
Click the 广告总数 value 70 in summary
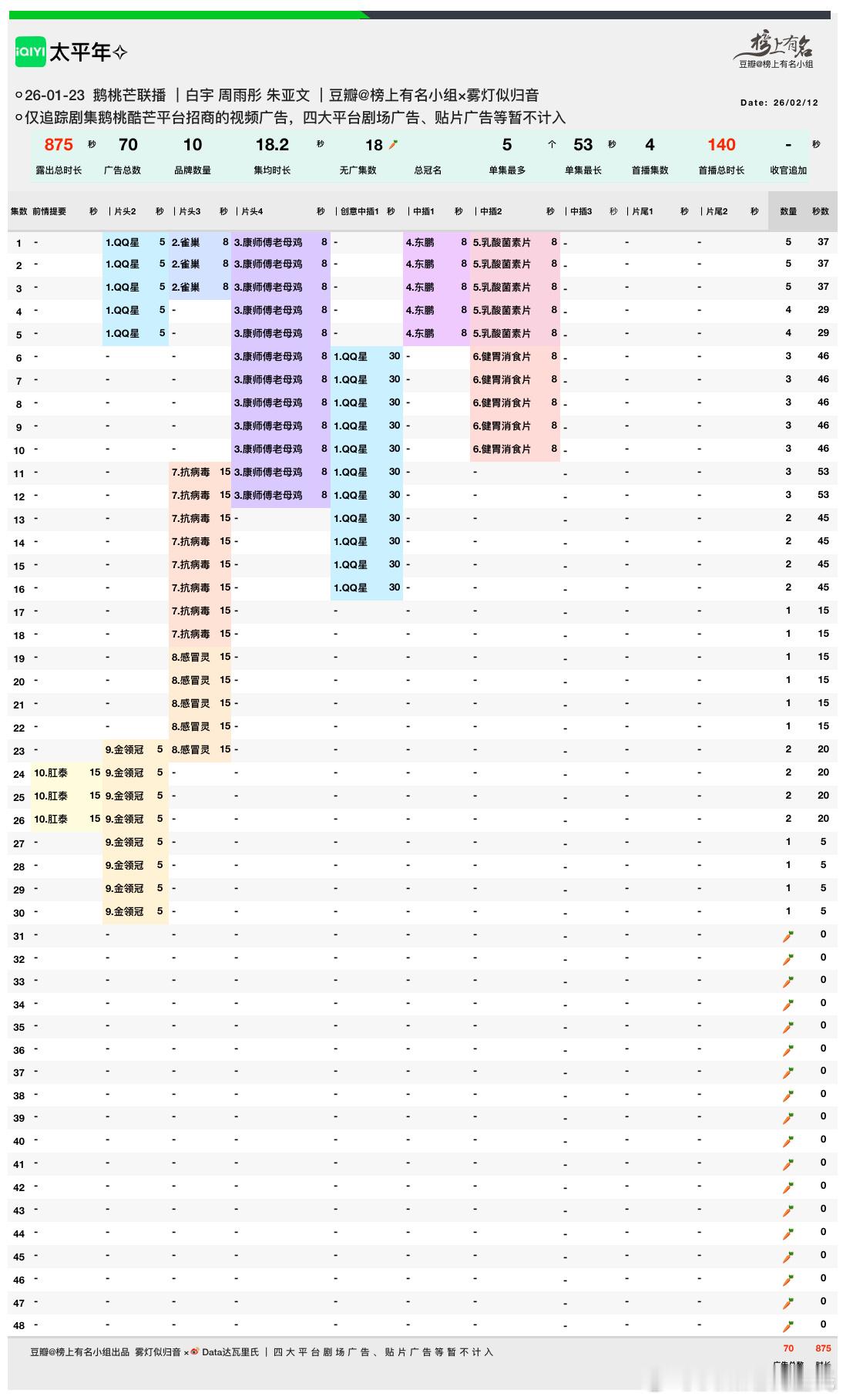[x=129, y=145]
